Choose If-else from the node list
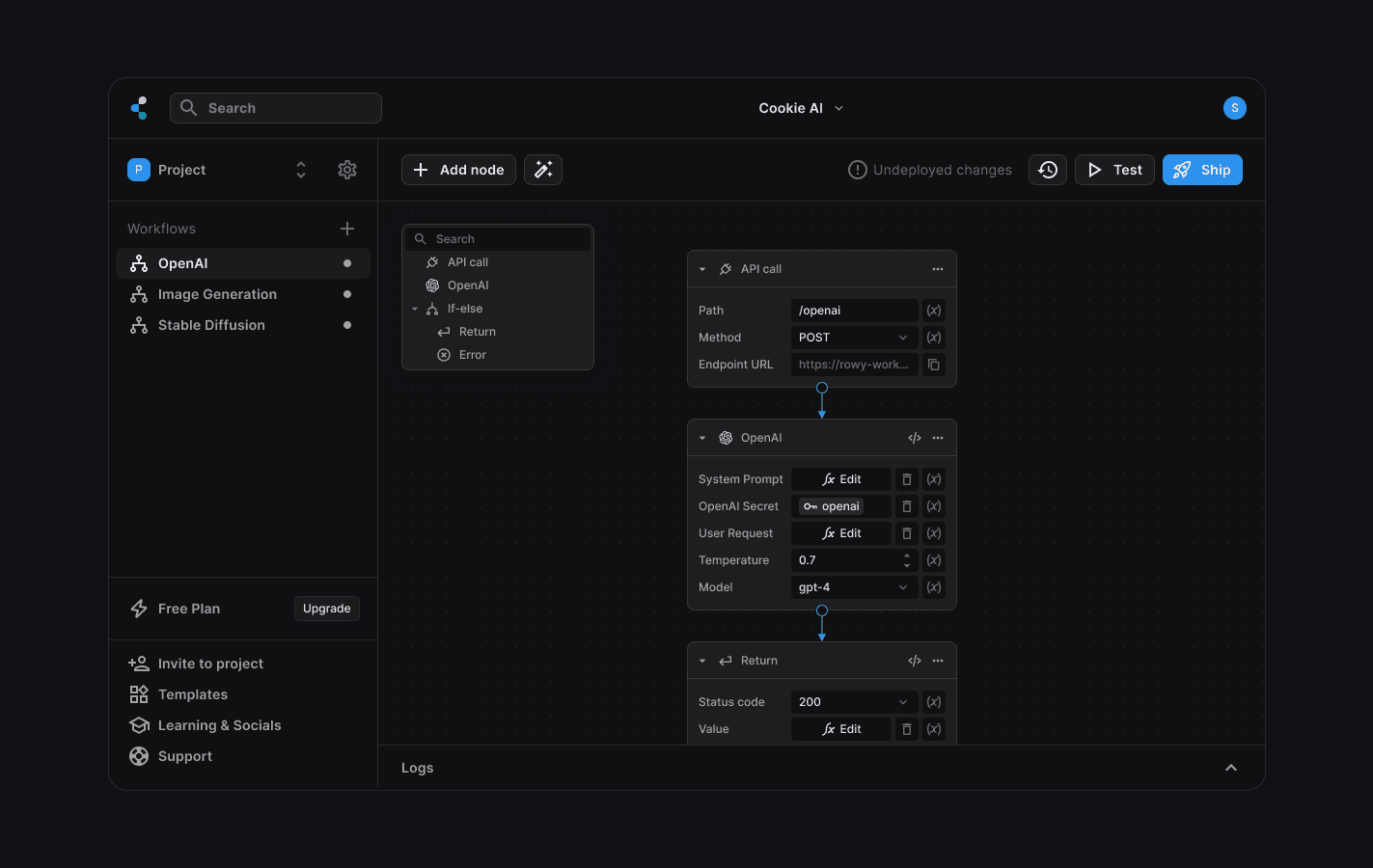1373x868 pixels. coord(465,309)
